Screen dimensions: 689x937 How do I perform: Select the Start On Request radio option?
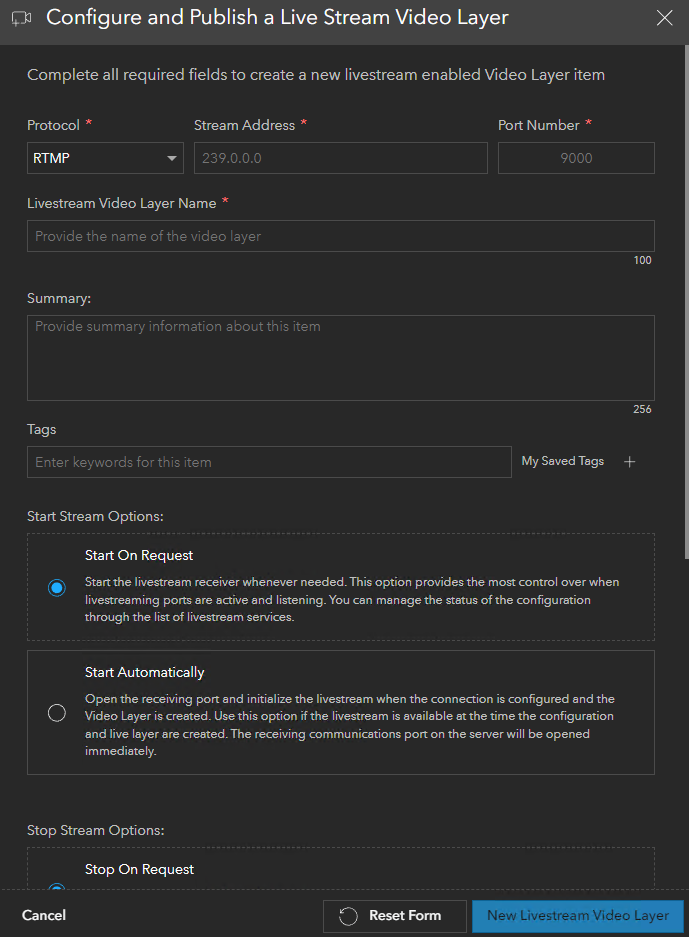tap(57, 588)
